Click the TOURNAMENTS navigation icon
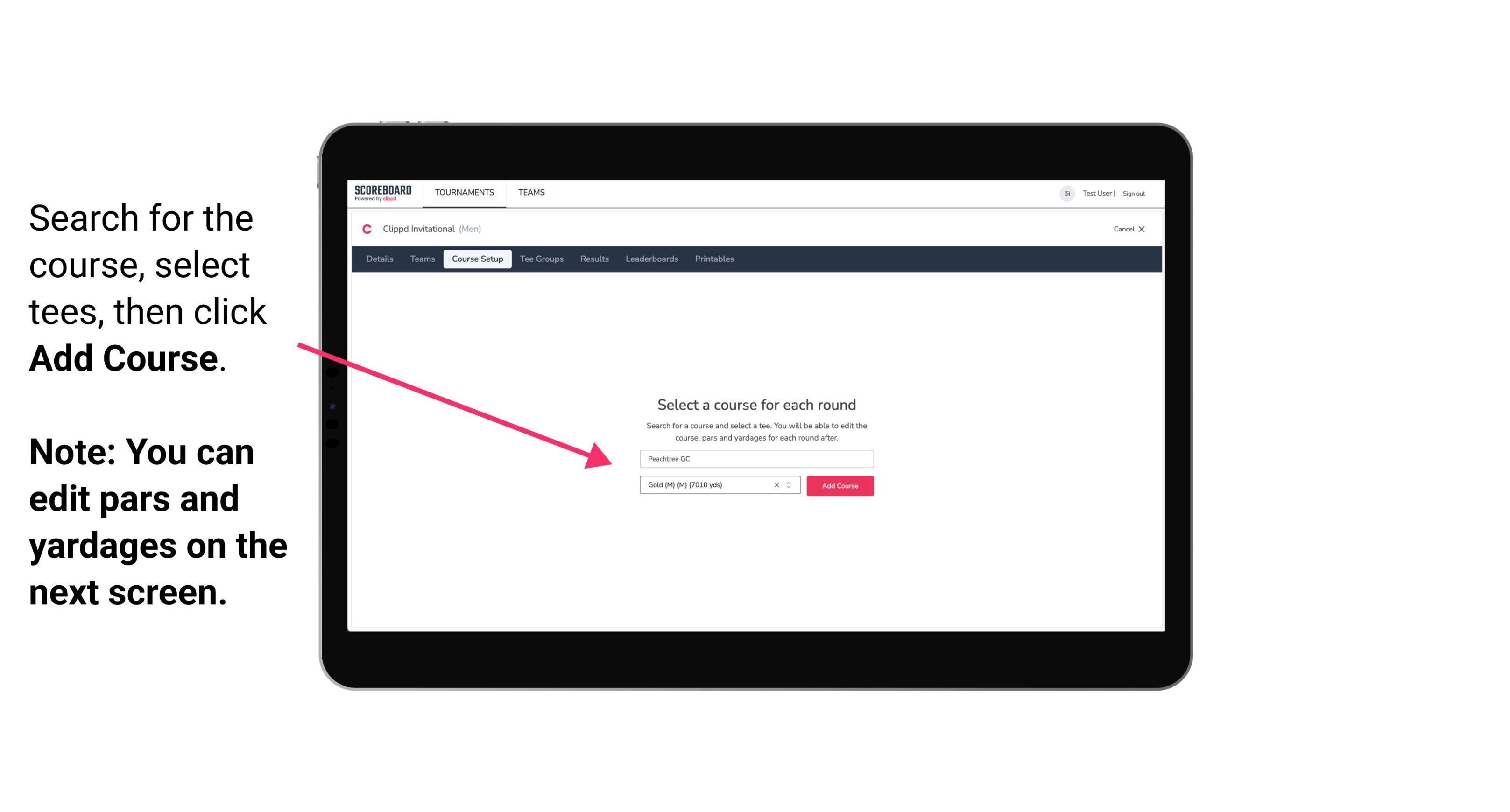The image size is (1510, 812). tap(464, 192)
